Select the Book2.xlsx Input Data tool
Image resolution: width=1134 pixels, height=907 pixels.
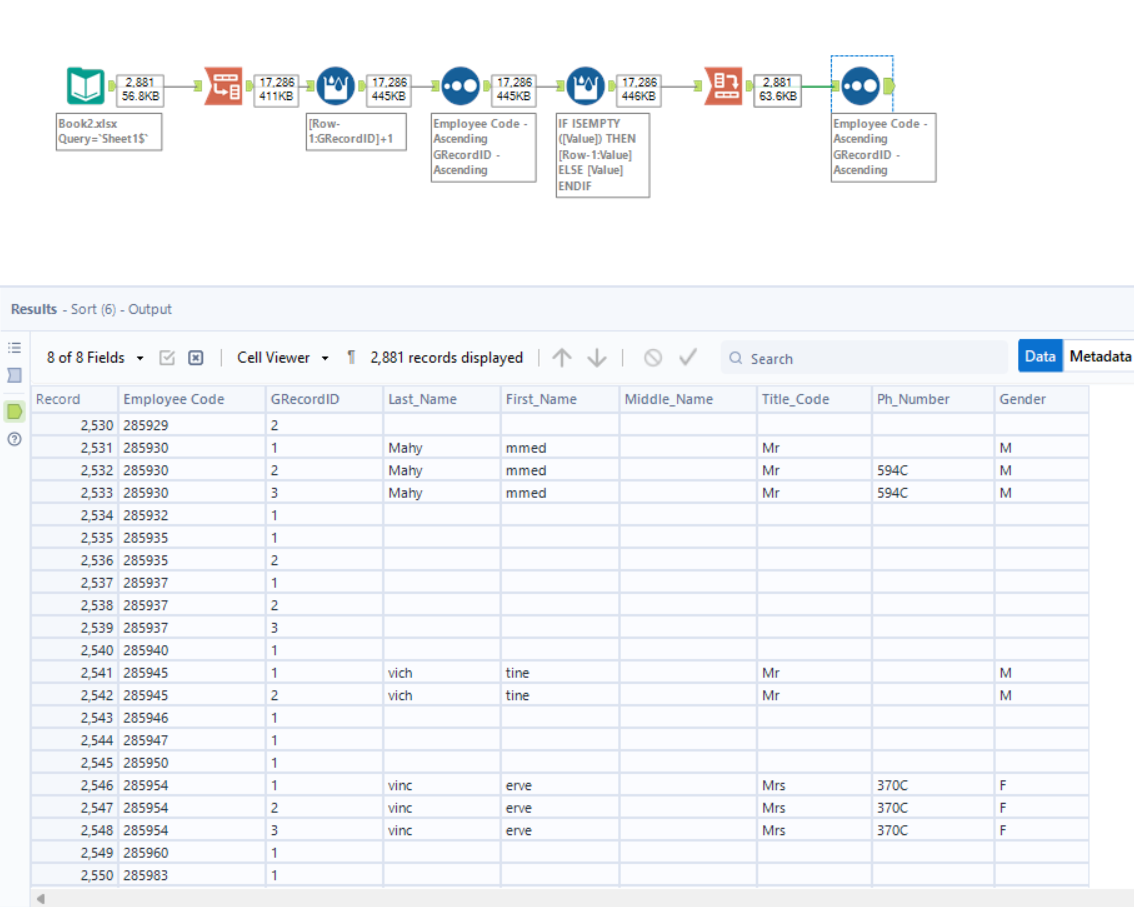pyautogui.click(x=85, y=86)
